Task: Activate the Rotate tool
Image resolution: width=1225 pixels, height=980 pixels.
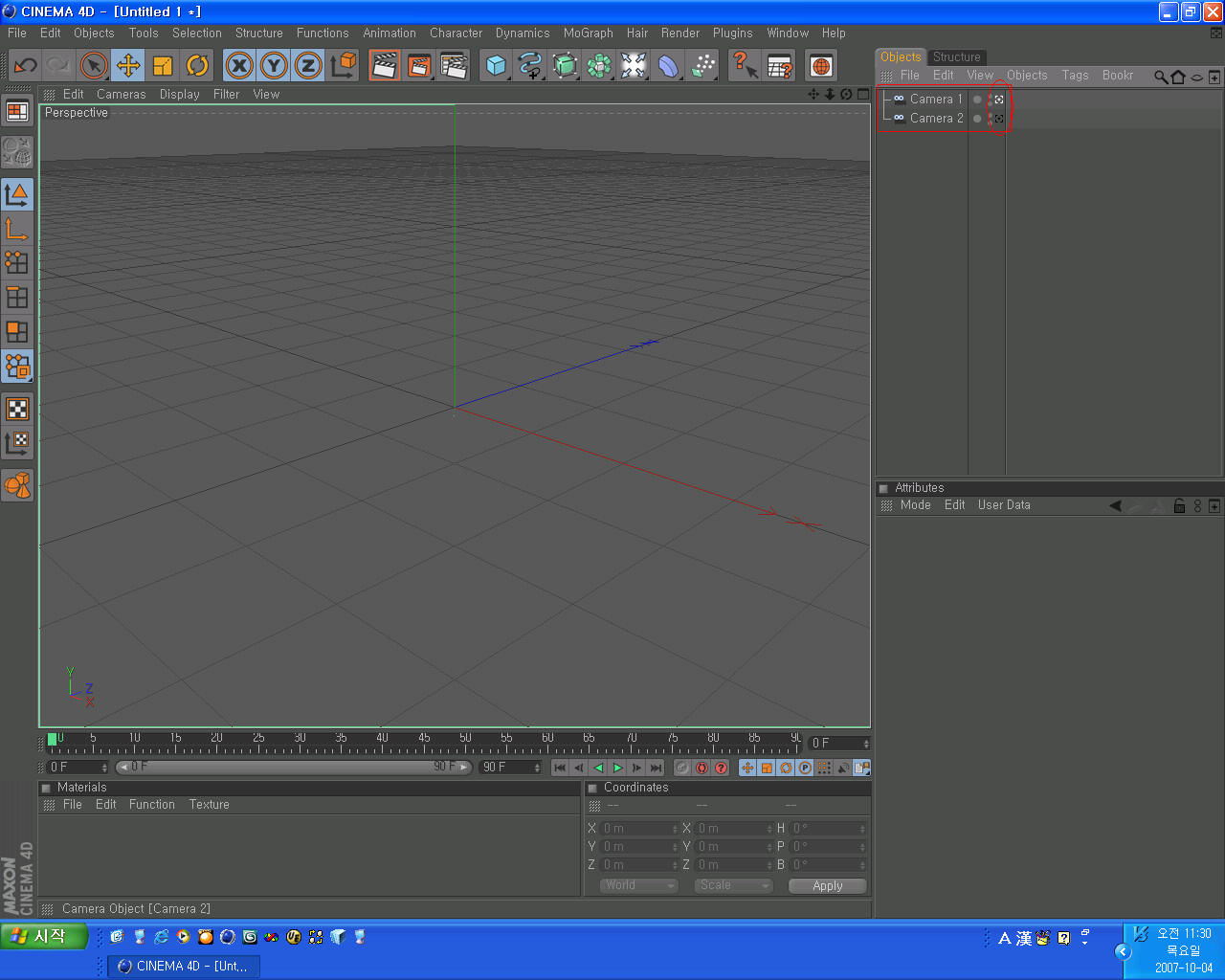Action: pyautogui.click(x=197, y=66)
